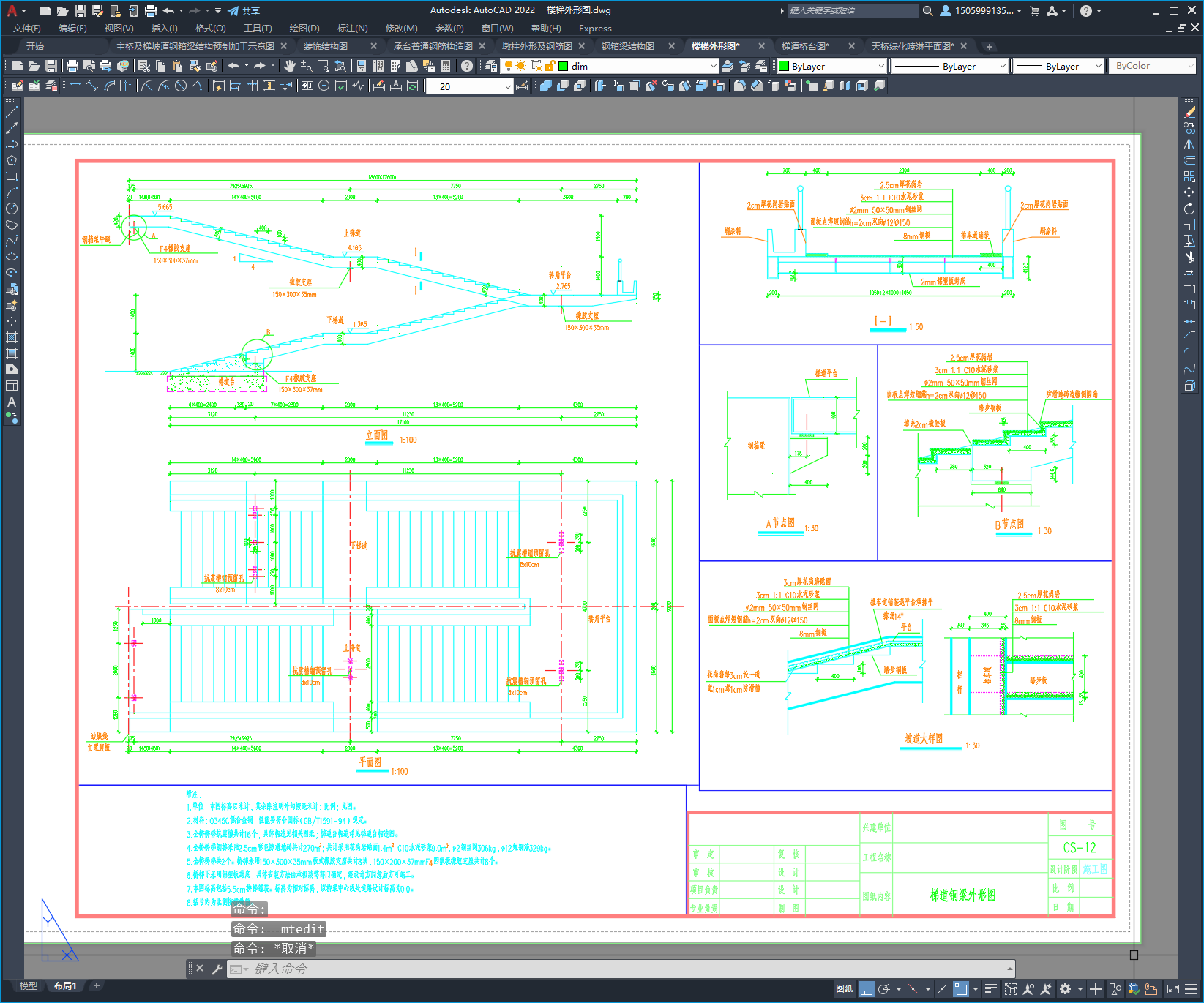The image size is (1204, 1003).
Task: Open the shopping cart store icon
Action: pyautogui.click(x=1034, y=11)
